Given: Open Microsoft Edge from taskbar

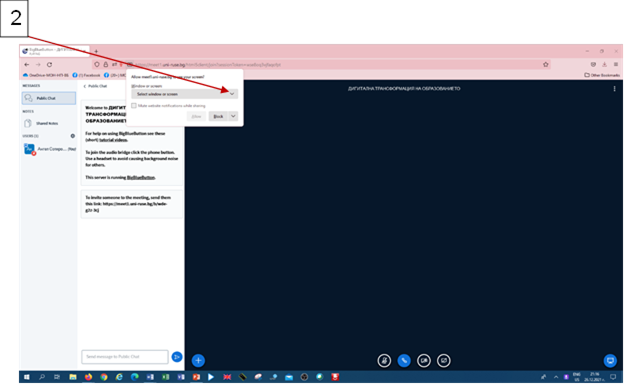Looking at the screenshot, I should tap(135, 377).
